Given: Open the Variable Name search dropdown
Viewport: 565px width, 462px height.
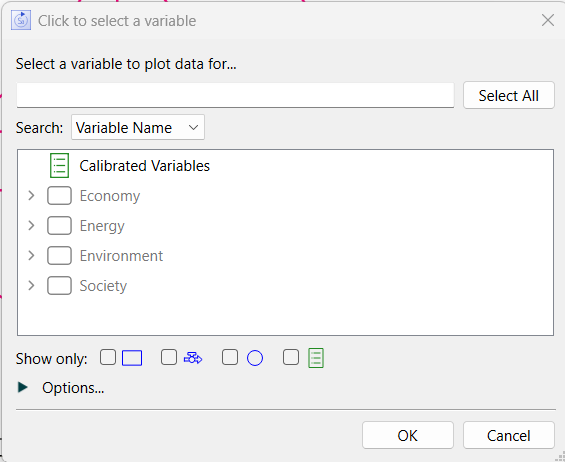Looking at the screenshot, I should click(x=138, y=127).
